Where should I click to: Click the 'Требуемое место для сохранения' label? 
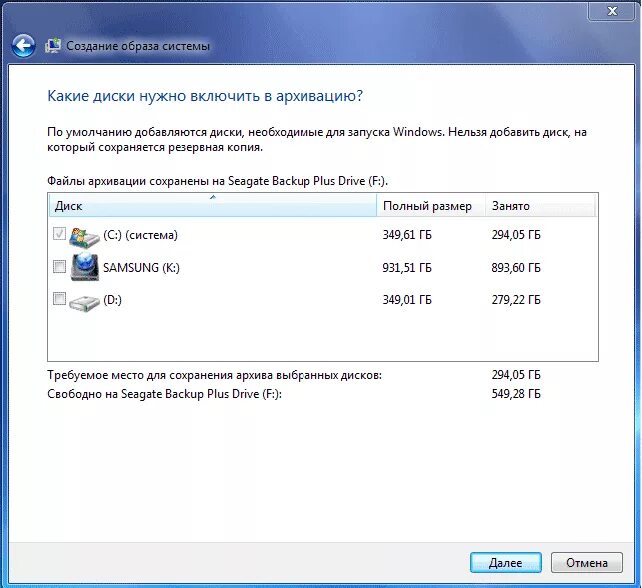tap(214, 375)
